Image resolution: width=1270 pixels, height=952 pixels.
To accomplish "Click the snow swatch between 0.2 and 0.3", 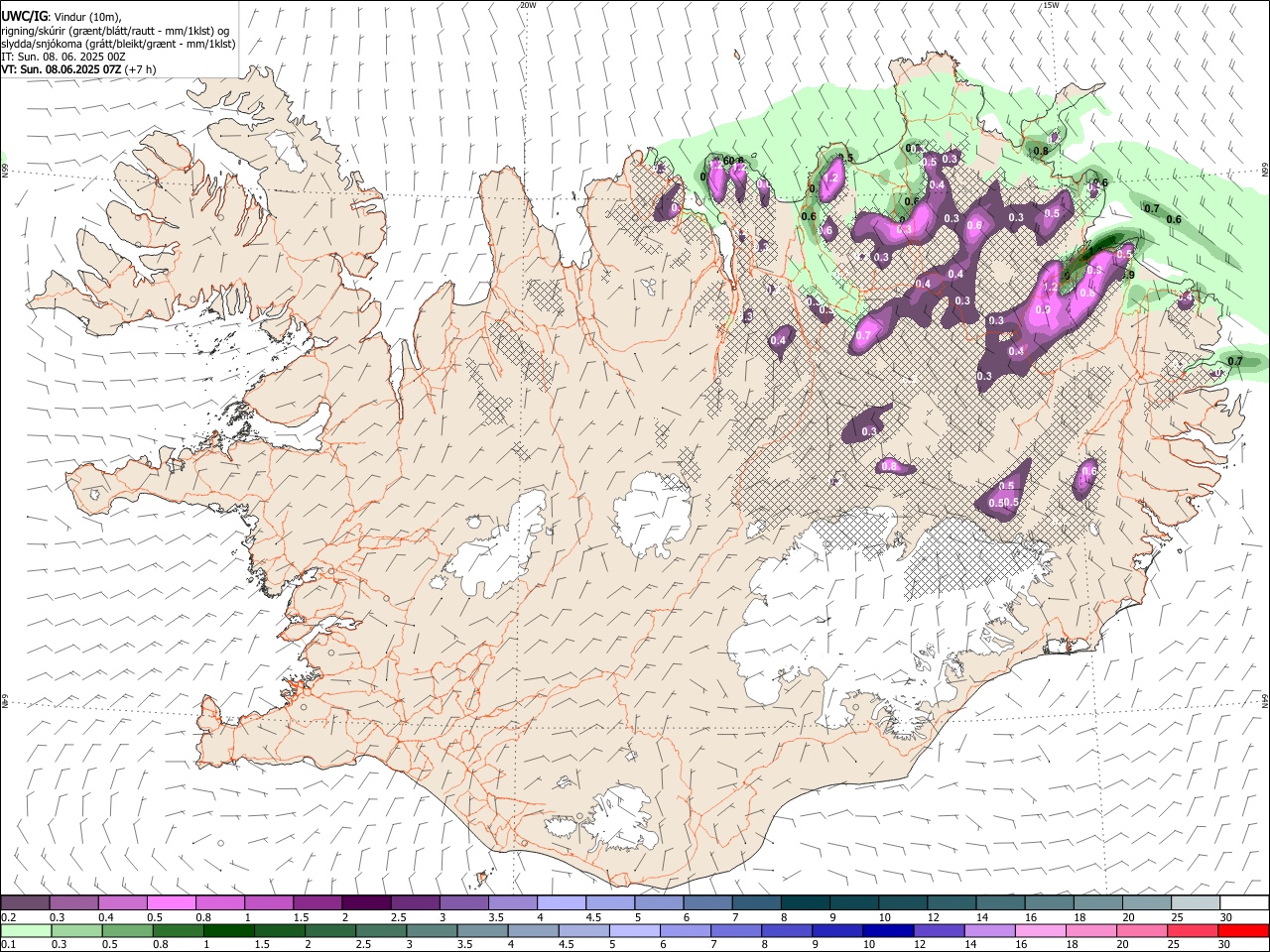I will (26, 903).
